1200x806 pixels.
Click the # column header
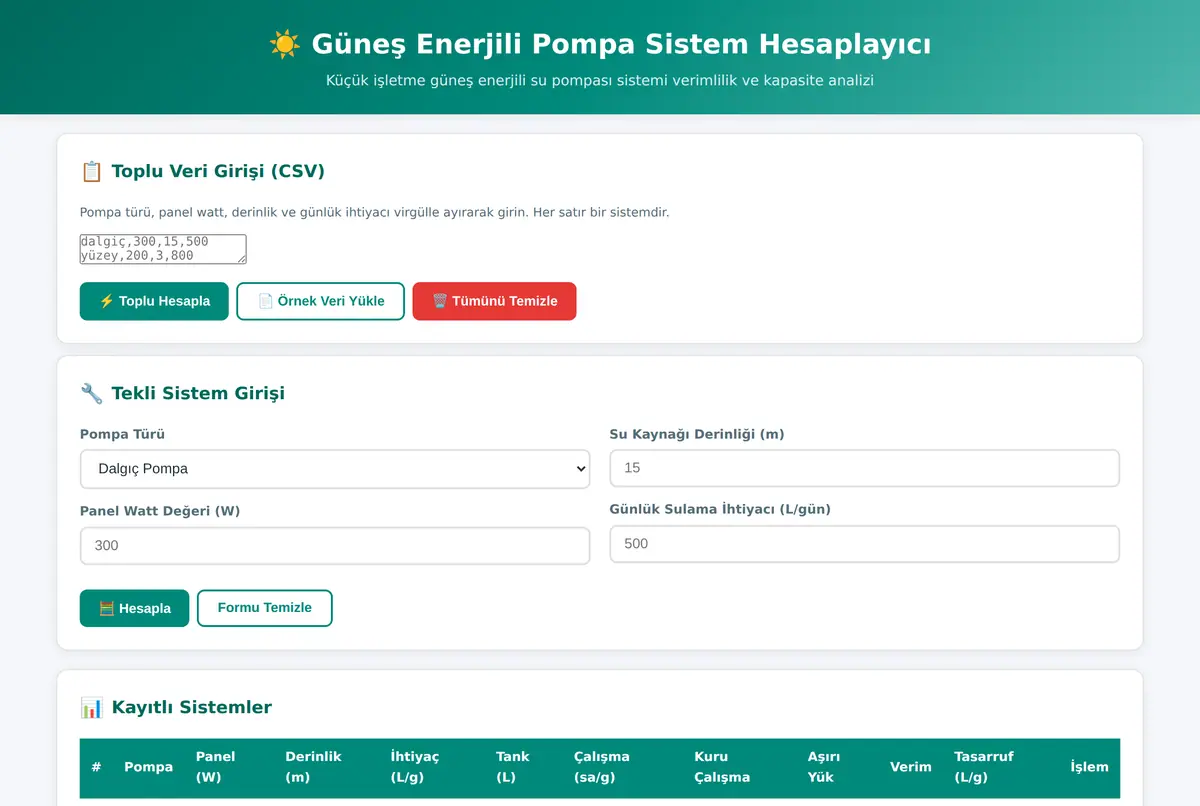(x=96, y=767)
